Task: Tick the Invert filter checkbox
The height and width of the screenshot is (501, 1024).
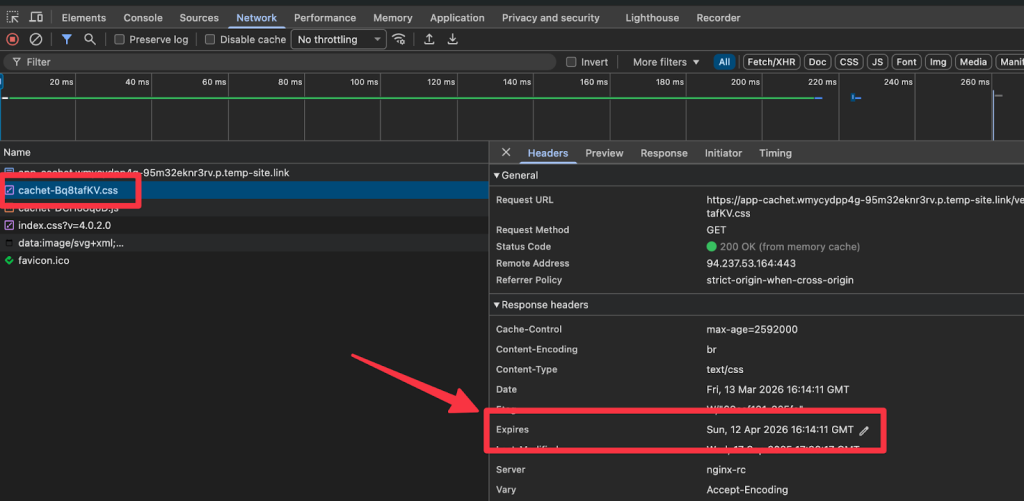Action: pyautogui.click(x=572, y=62)
